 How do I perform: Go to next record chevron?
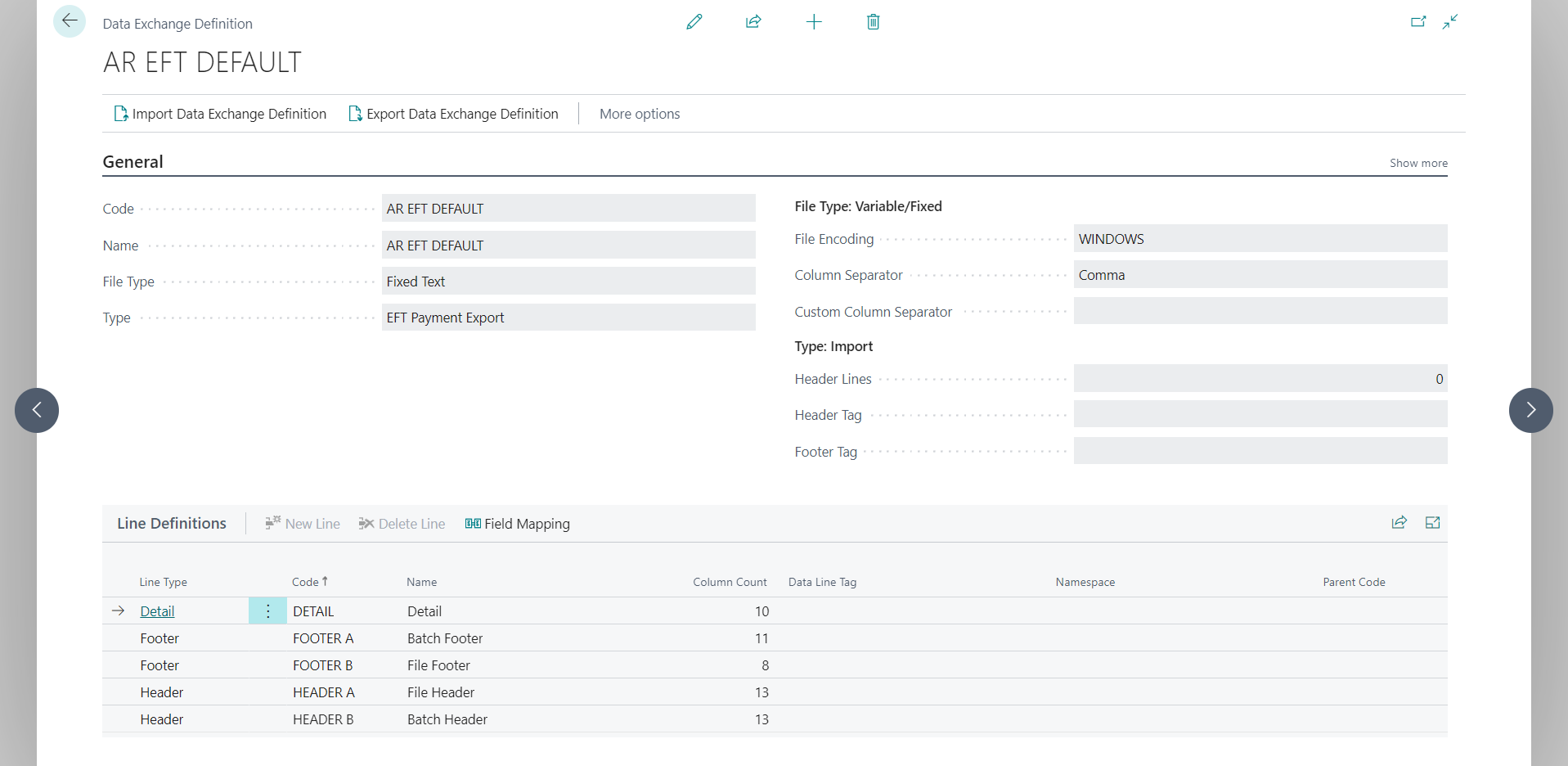1530,410
